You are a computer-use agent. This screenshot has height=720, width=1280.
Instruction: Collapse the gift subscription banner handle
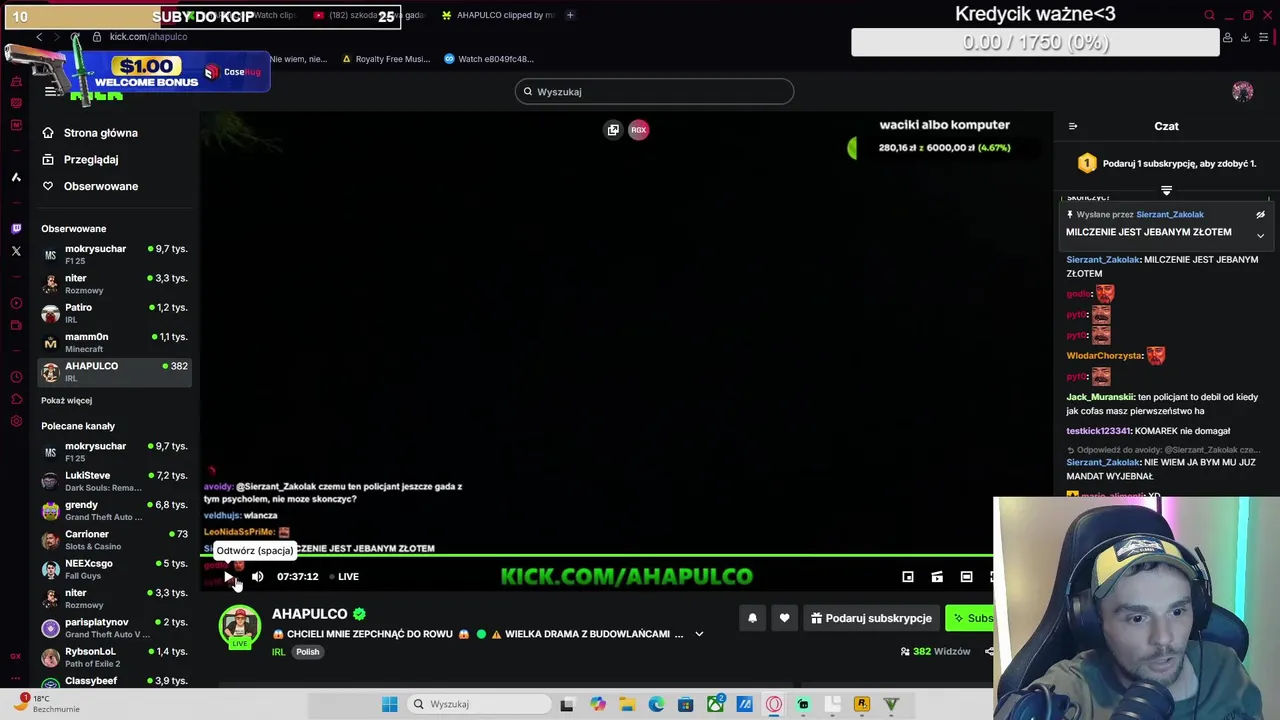pos(1166,190)
